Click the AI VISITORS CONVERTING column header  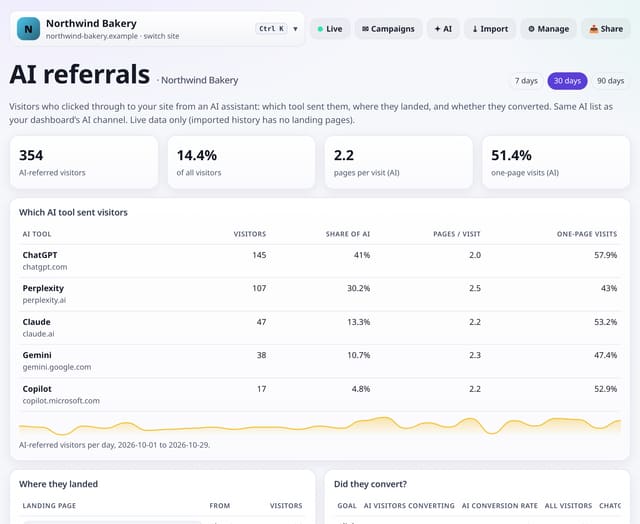(x=409, y=506)
